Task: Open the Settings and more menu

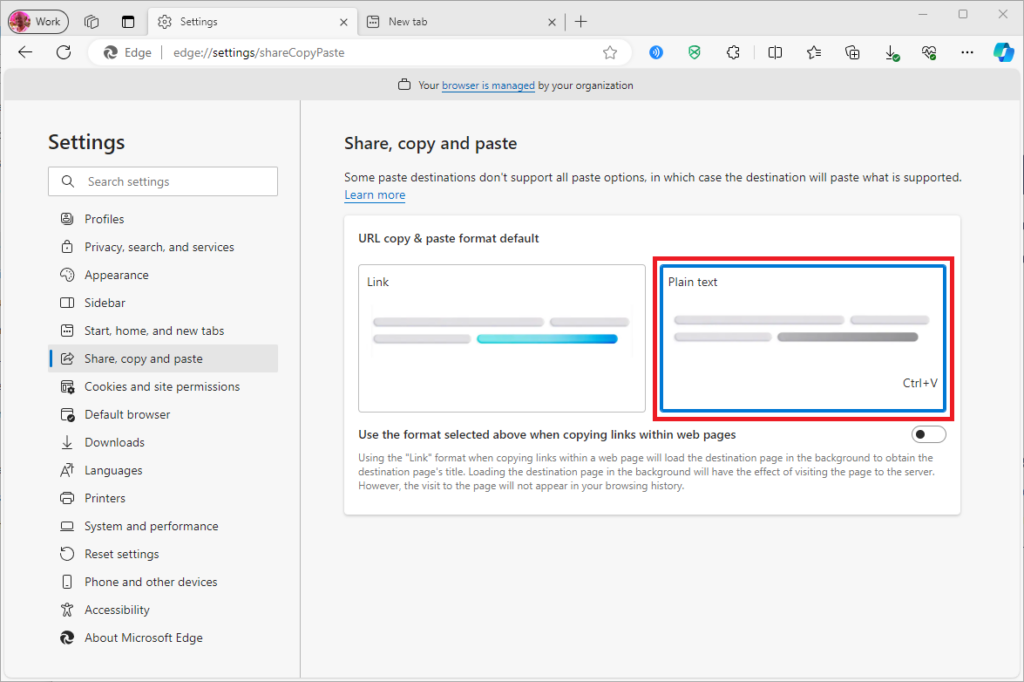Action: tap(967, 52)
